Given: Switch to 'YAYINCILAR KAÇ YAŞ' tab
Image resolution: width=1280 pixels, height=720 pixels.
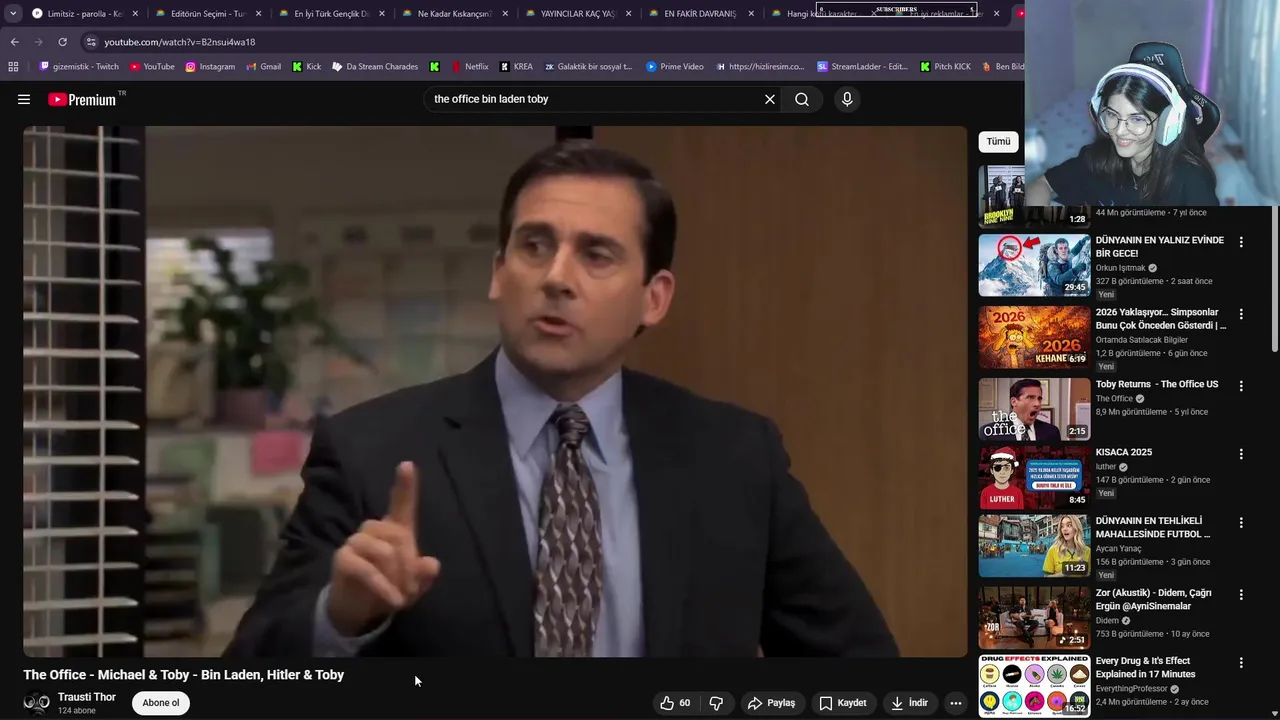Looking at the screenshot, I should click(577, 14).
